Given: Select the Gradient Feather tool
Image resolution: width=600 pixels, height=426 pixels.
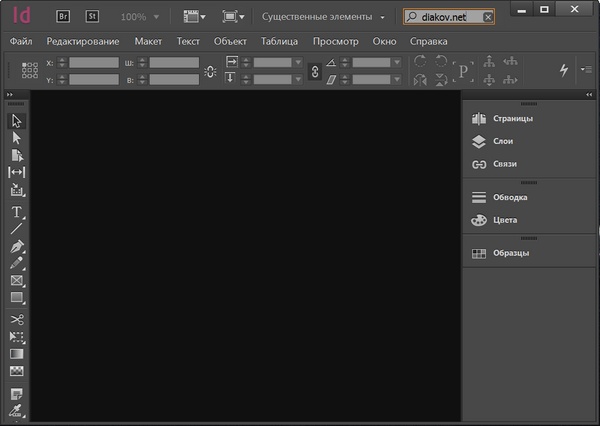Looking at the screenshot, I should click(16, 371).
